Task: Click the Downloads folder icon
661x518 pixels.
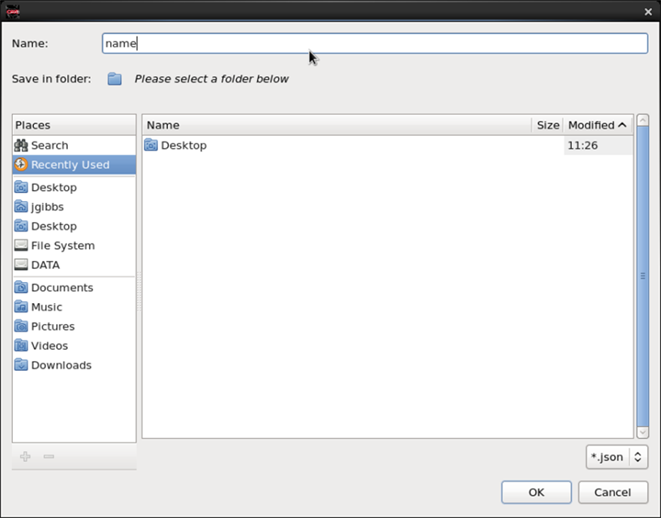Action: coord(21,365)
